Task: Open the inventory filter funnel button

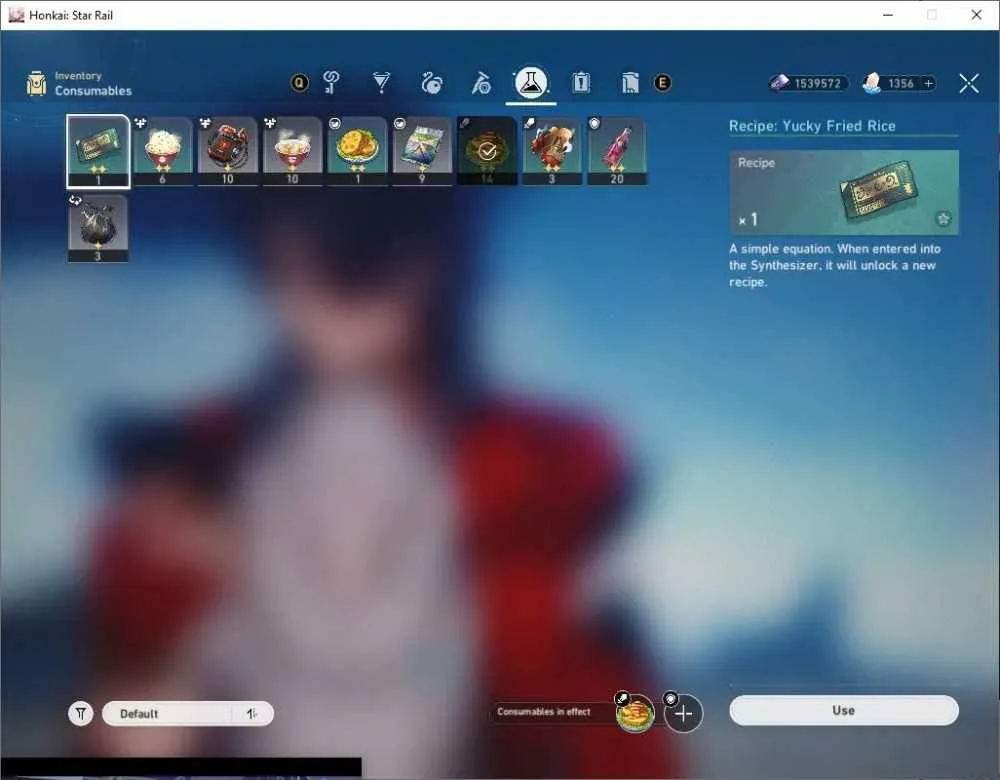Action: coord(81,713)
